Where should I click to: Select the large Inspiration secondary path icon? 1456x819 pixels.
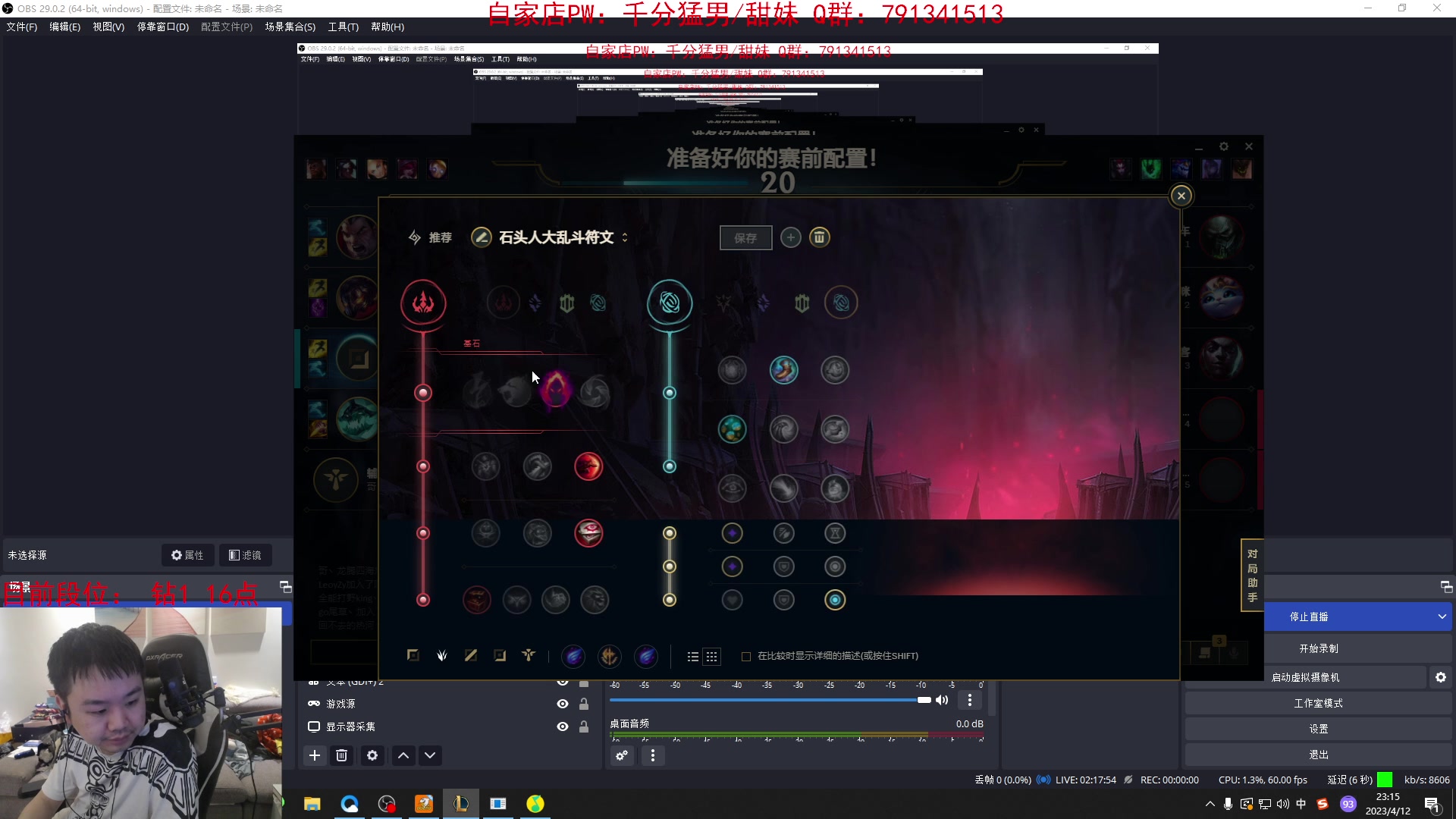(670, 303)
